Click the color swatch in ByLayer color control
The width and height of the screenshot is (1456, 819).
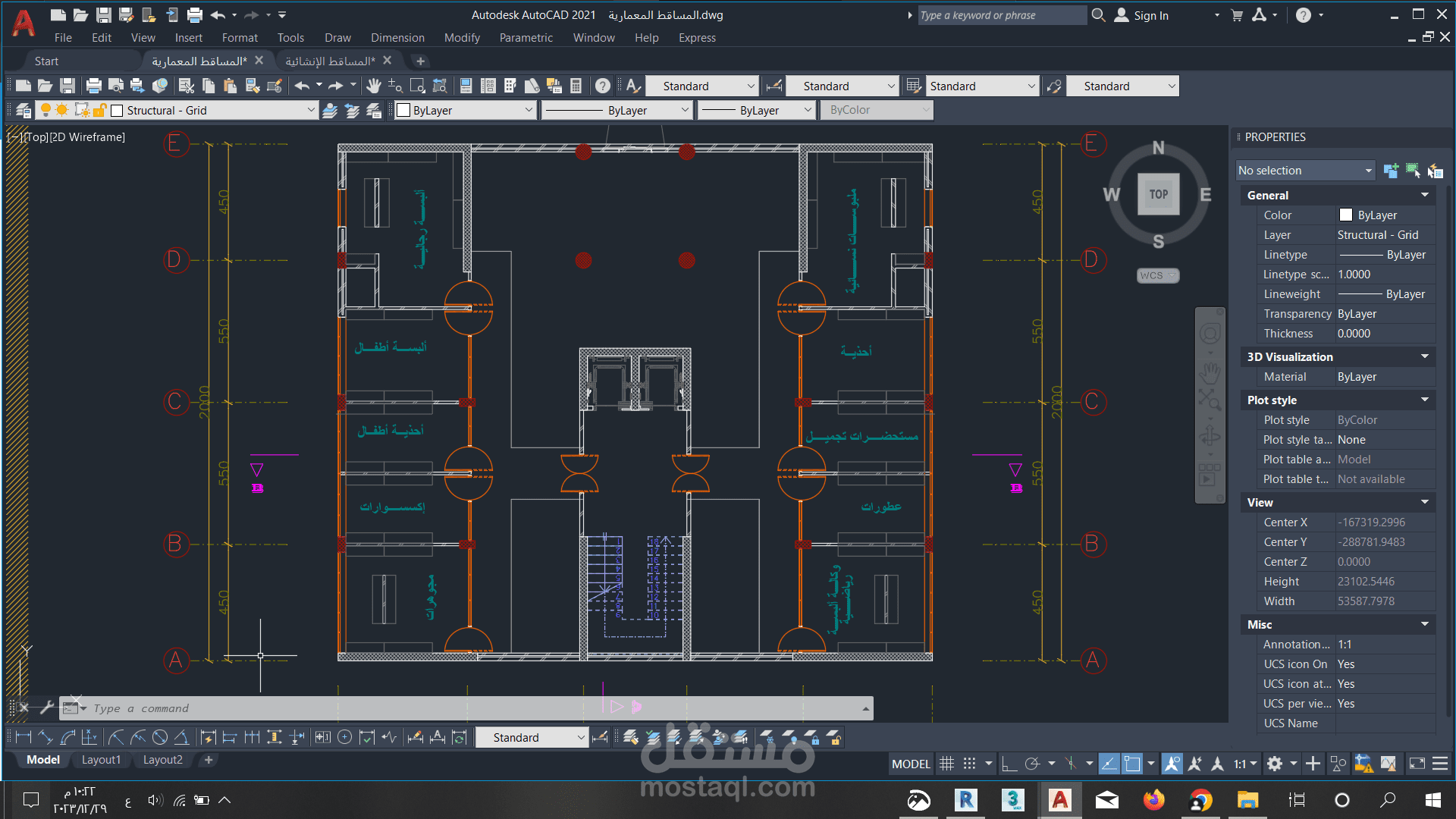pyautogui.click(x=404, y=111)
